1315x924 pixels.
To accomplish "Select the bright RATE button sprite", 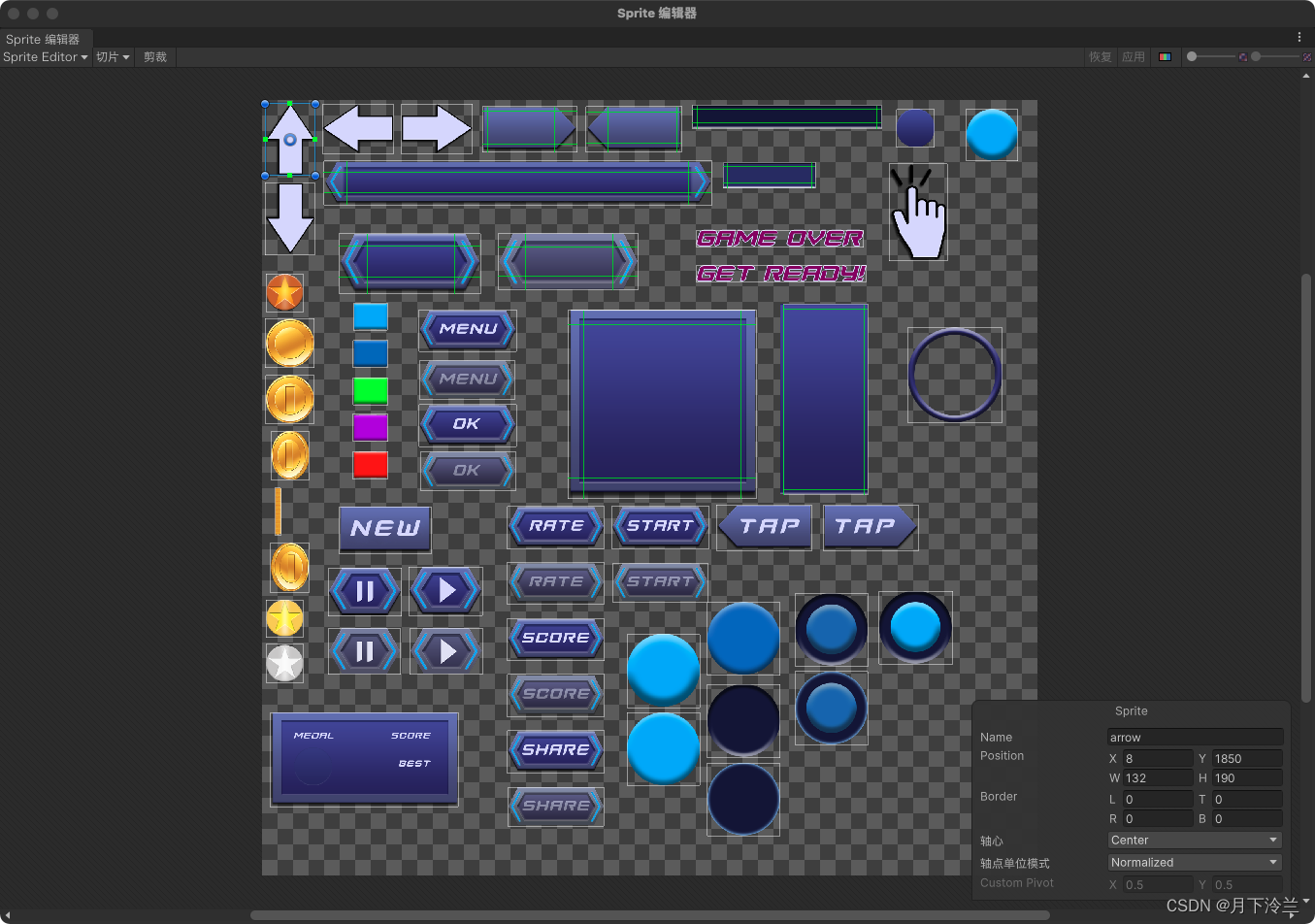I will pyautogui.click(x=556, y=527).
